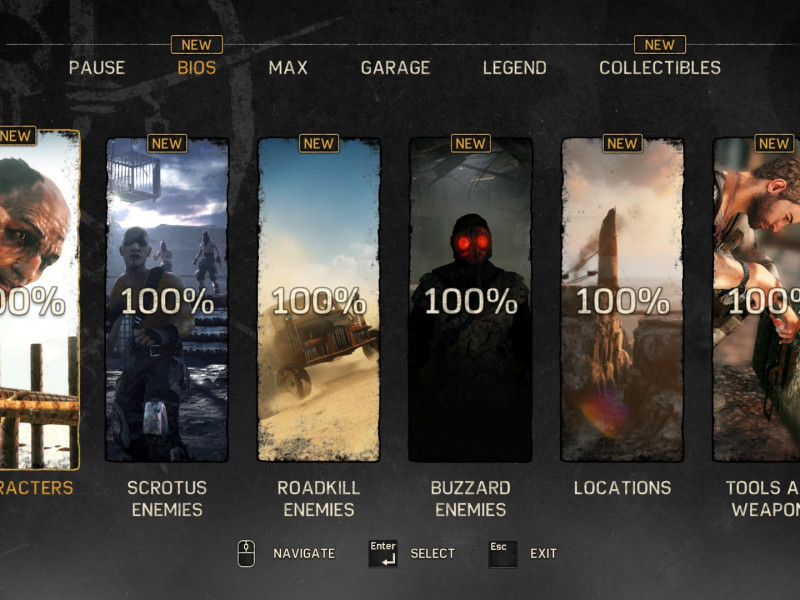
Task: Click NEW badge on Buzzard Enemies card
Action: pos(470,143)
